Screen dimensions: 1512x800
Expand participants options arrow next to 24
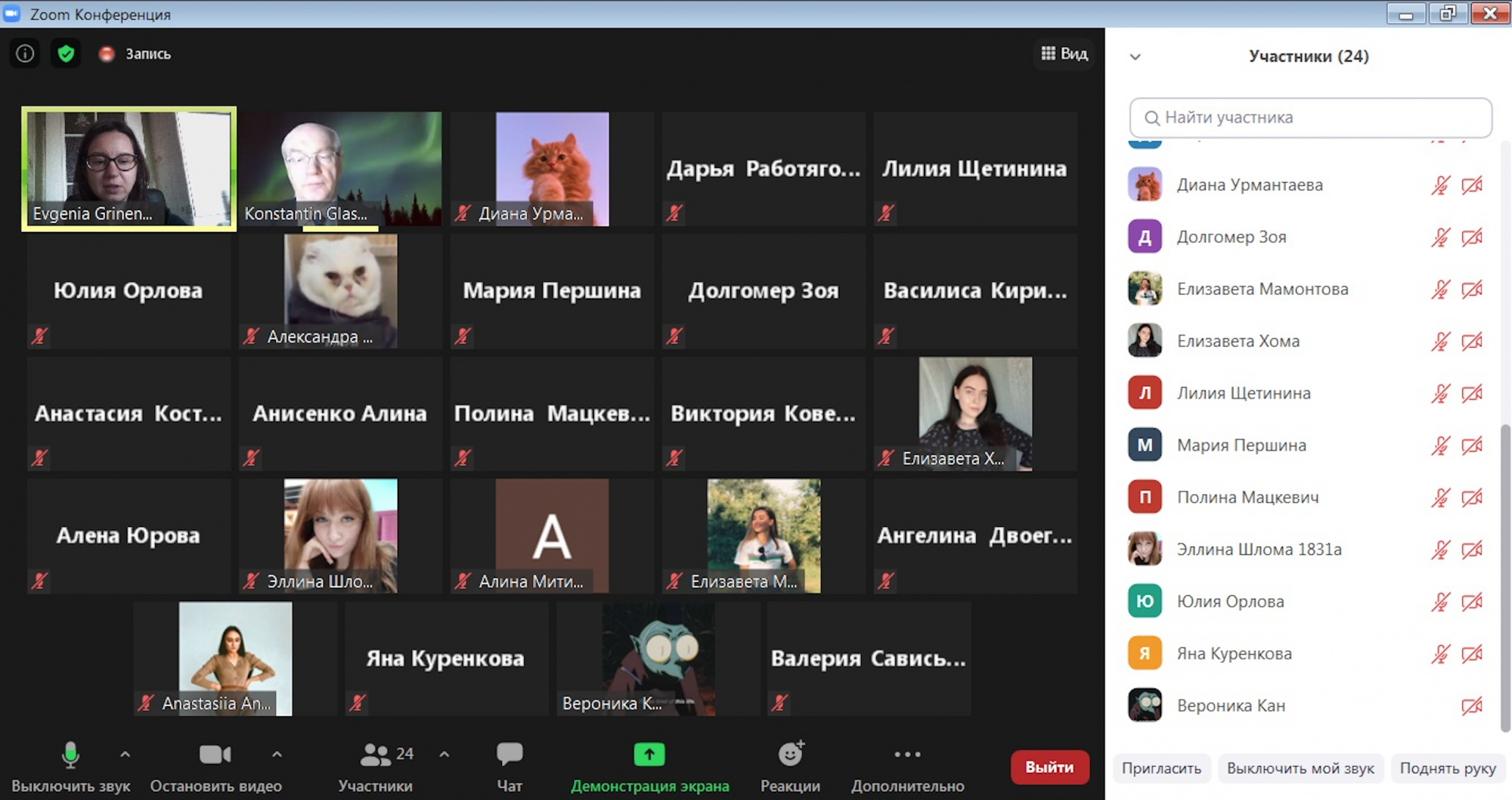[445, 754]
